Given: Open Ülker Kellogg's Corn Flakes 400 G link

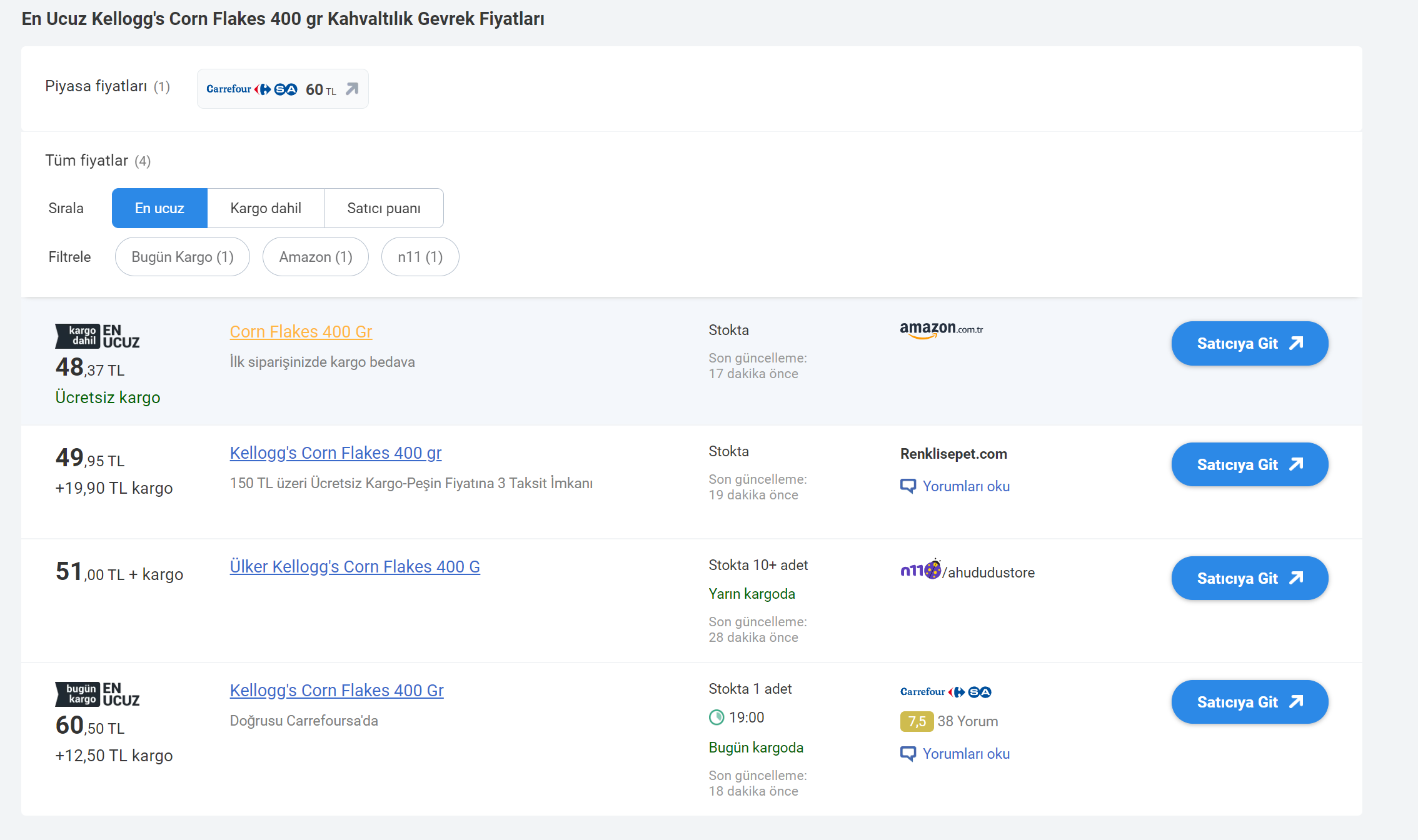Looking at the screenshot, I should (355, 566).
